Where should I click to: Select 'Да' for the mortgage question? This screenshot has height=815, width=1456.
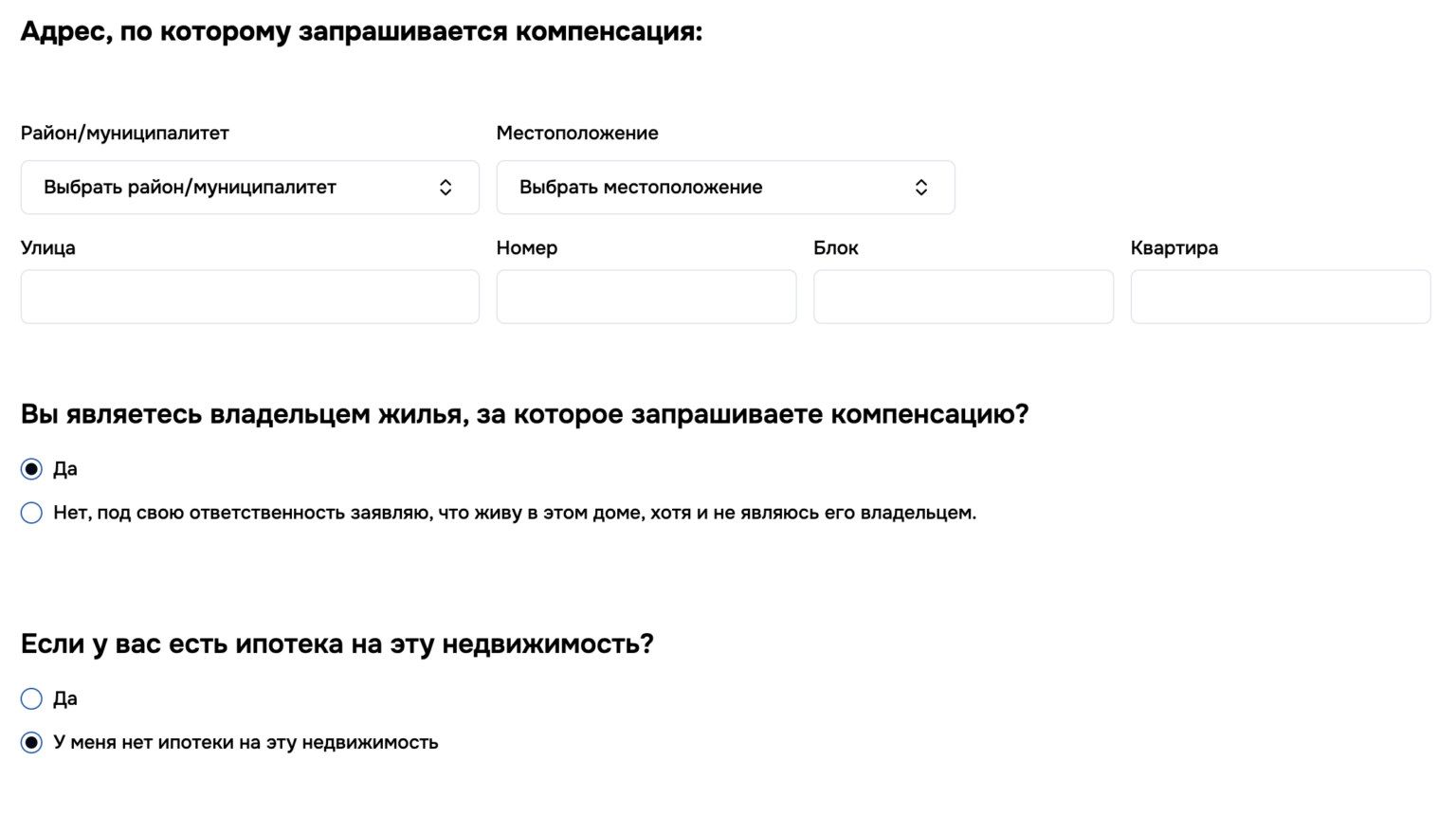click(x=31, y=698)
